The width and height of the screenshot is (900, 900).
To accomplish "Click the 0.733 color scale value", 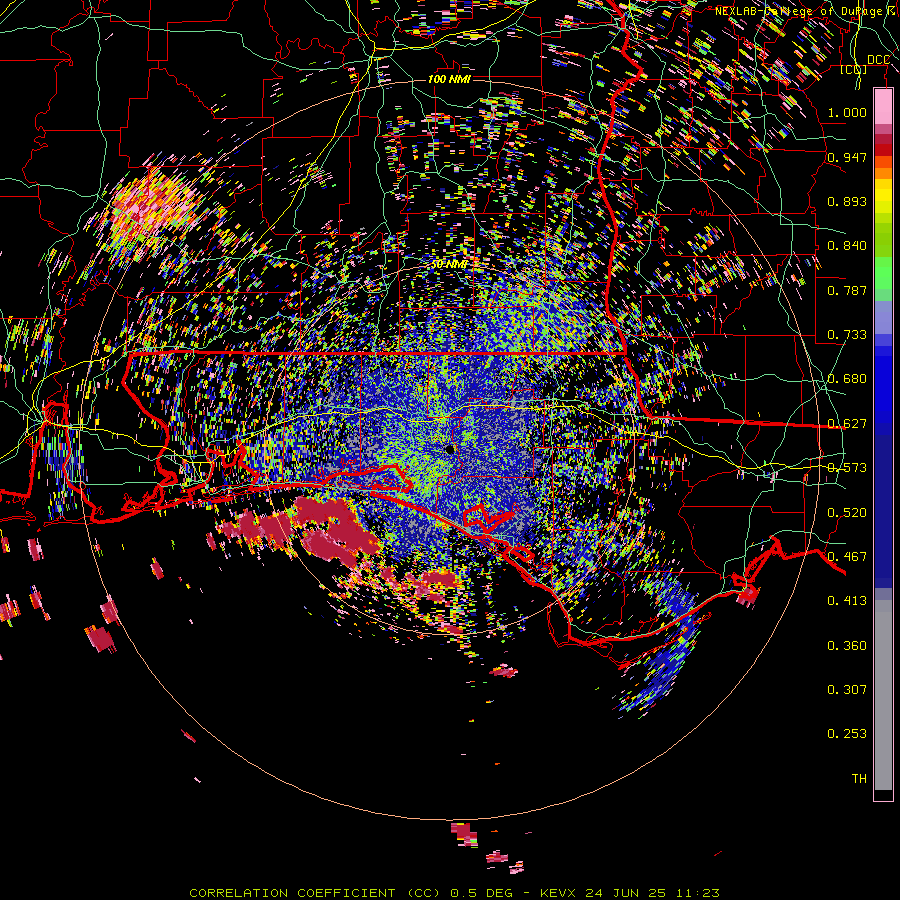I will [x=847, y=335].
